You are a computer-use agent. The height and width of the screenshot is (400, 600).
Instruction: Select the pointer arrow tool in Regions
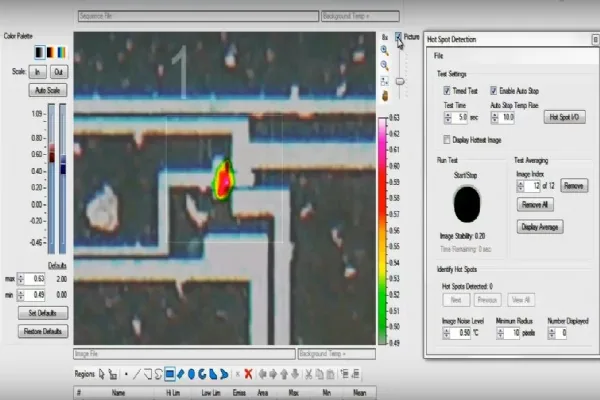point(101,374)
